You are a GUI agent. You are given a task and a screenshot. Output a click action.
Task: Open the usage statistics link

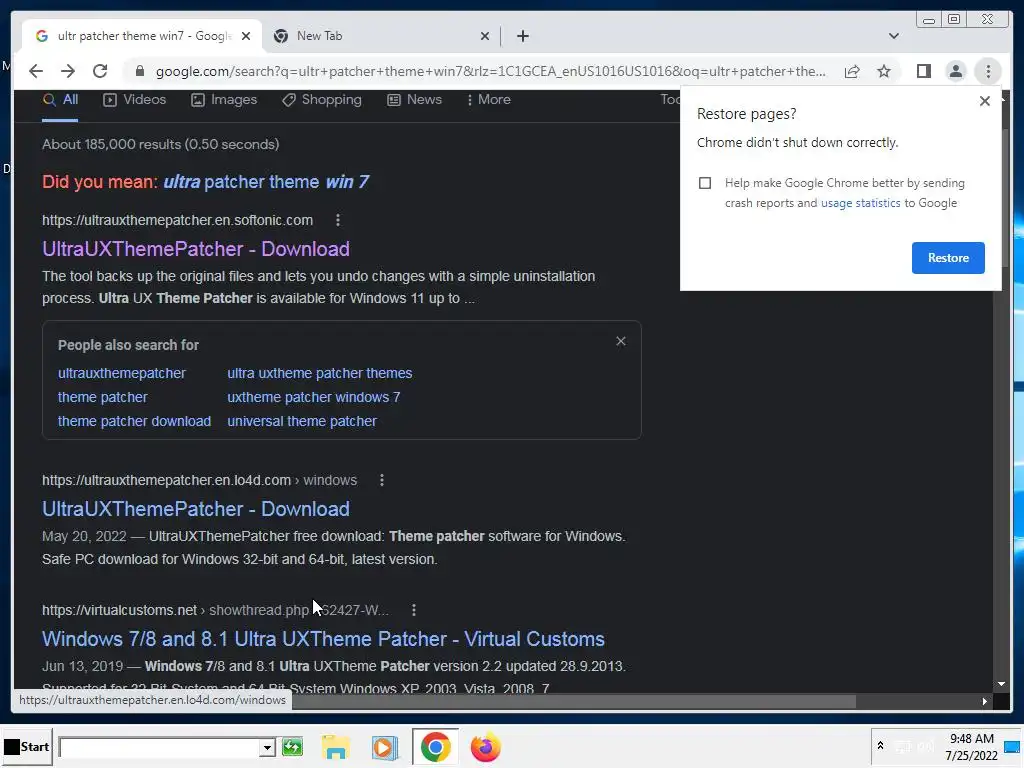(860, 203)
